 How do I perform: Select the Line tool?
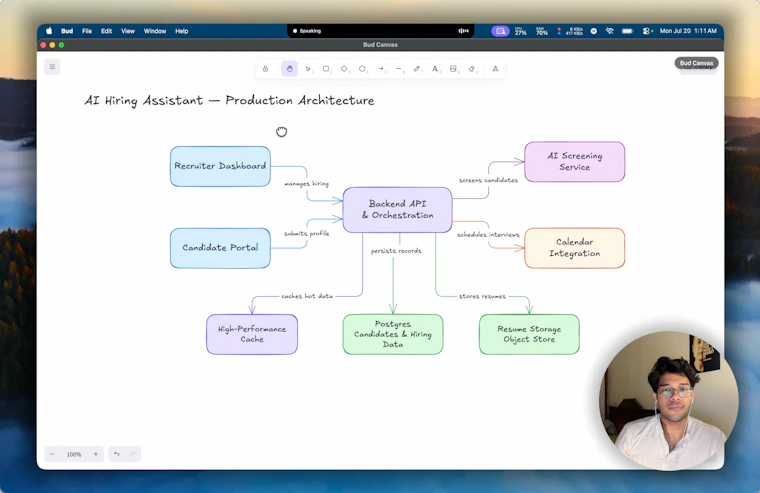(x=398, y=69)
